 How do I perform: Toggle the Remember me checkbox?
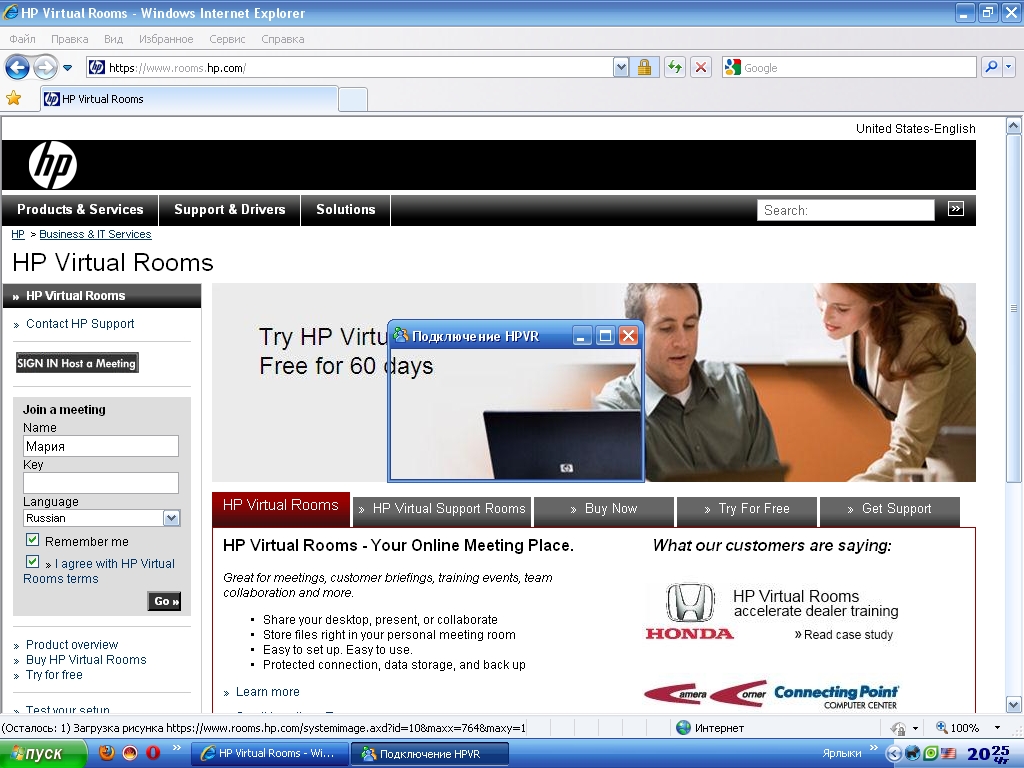click(x=32, y=540)
